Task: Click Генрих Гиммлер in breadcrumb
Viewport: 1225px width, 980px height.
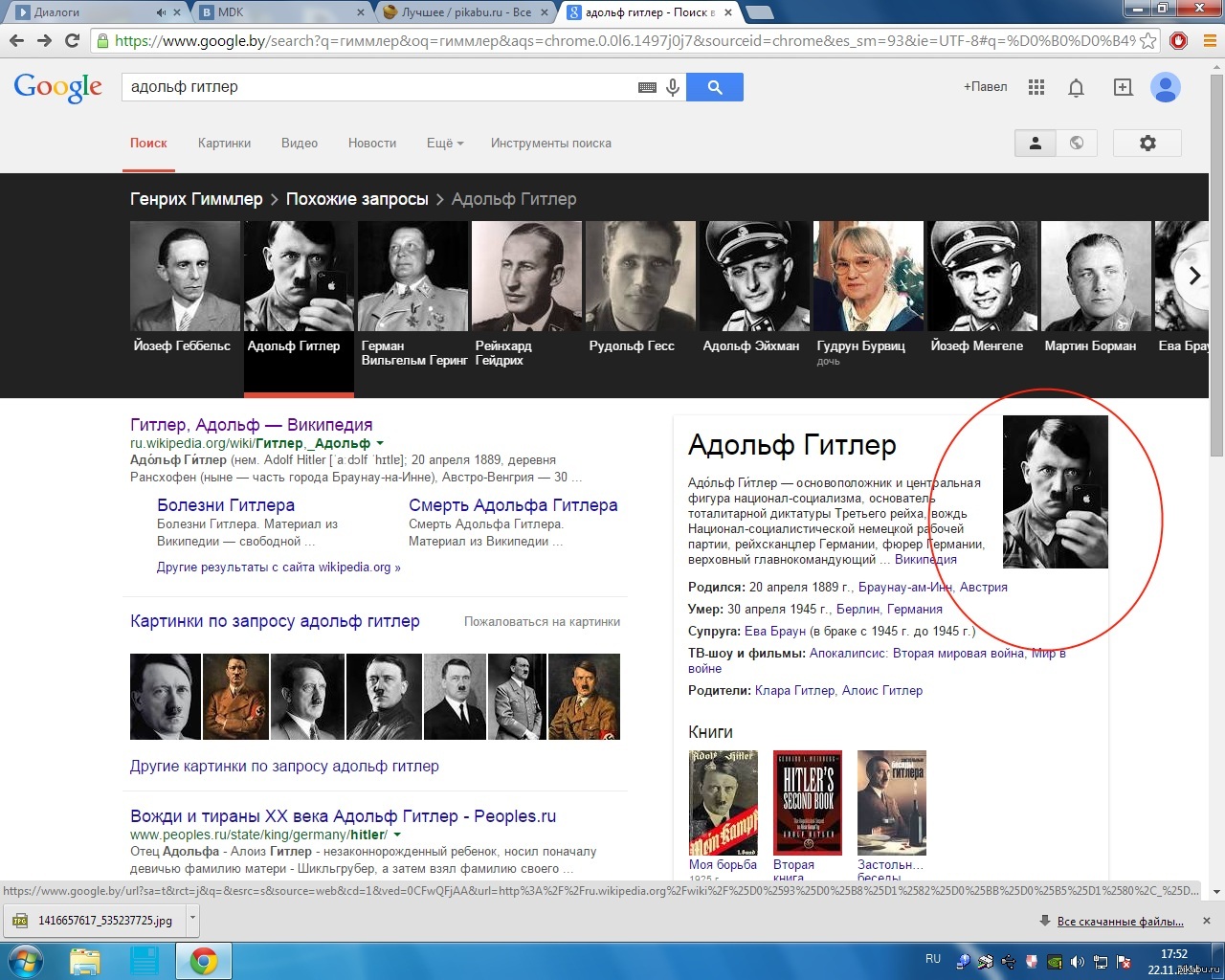Action: 196,199
